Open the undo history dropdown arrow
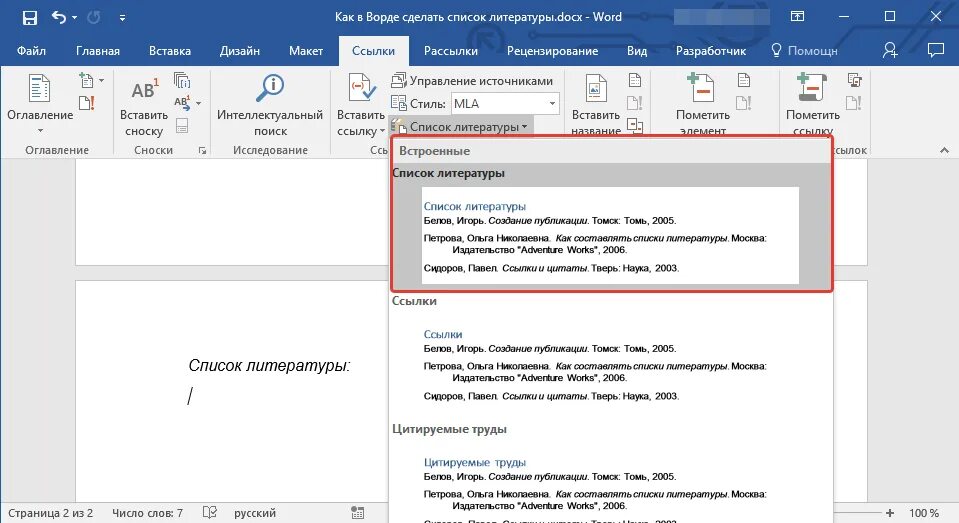The image size is (959, 523). click(75, 18)
